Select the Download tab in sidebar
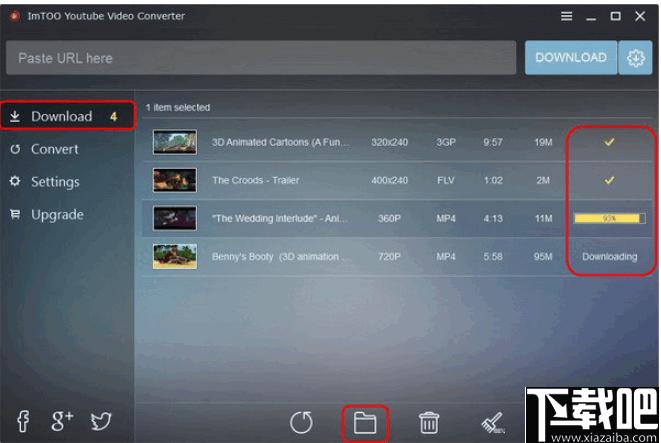Image resolution: width=661 pixels, height=443 pixels. tap(68, 116)
